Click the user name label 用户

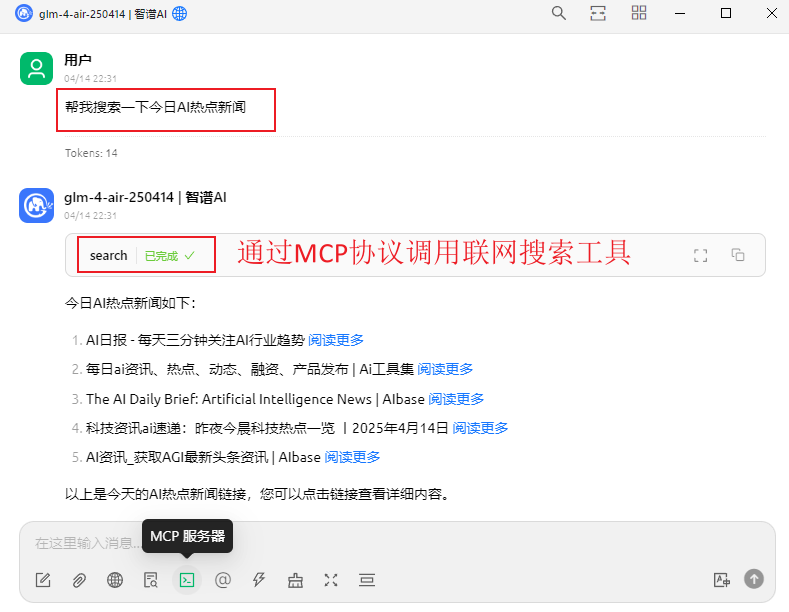pyautogui.click(x=77, y=60)
